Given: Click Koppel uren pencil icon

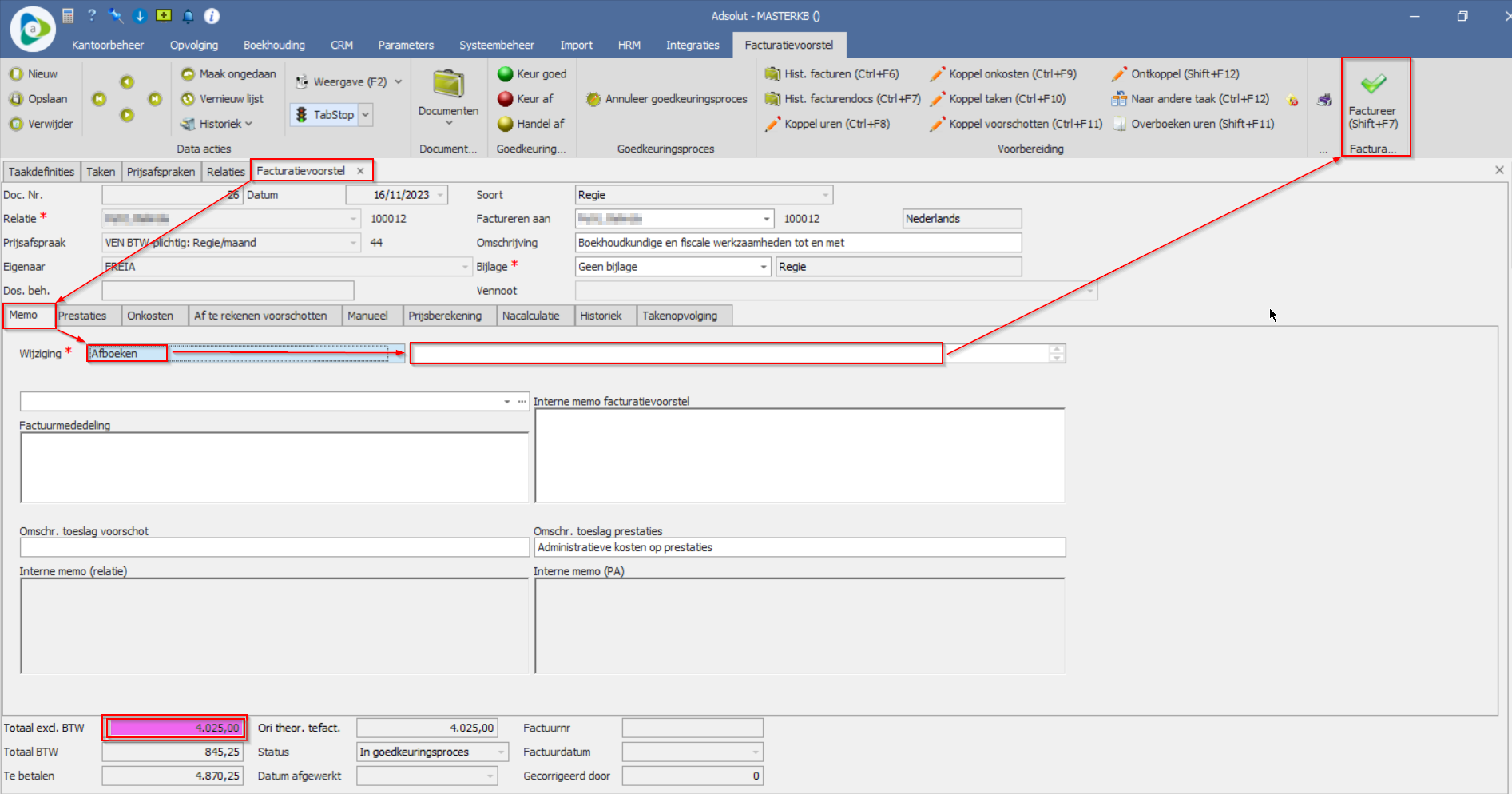Looking at the screenshot, I should click(x=772, y=124).
